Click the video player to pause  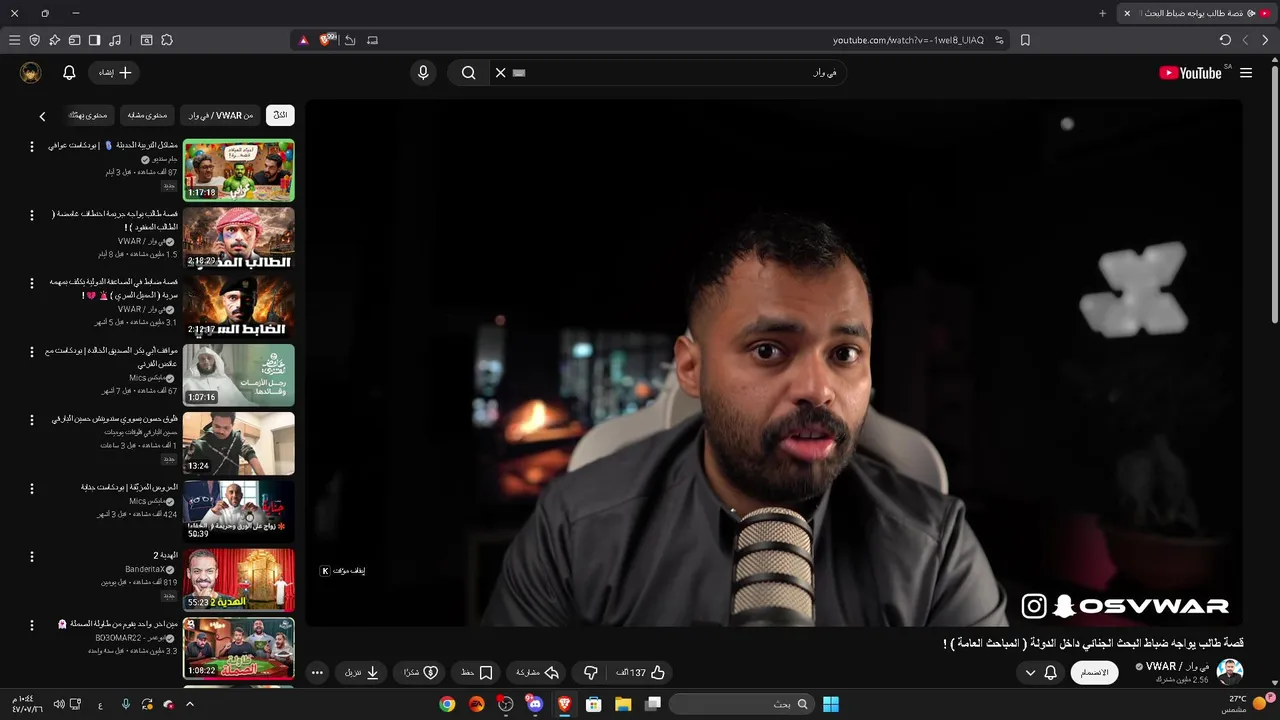[774, 364]
